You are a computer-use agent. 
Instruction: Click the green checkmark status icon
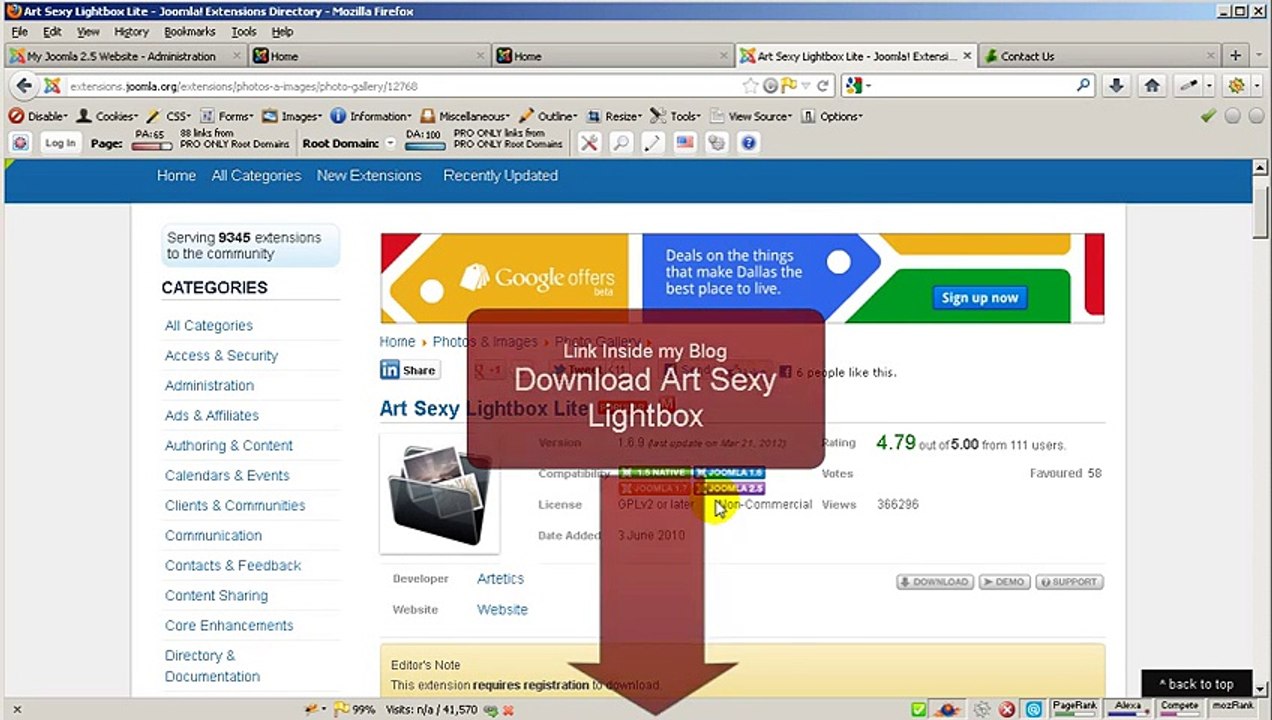[x=1208, y=116]
